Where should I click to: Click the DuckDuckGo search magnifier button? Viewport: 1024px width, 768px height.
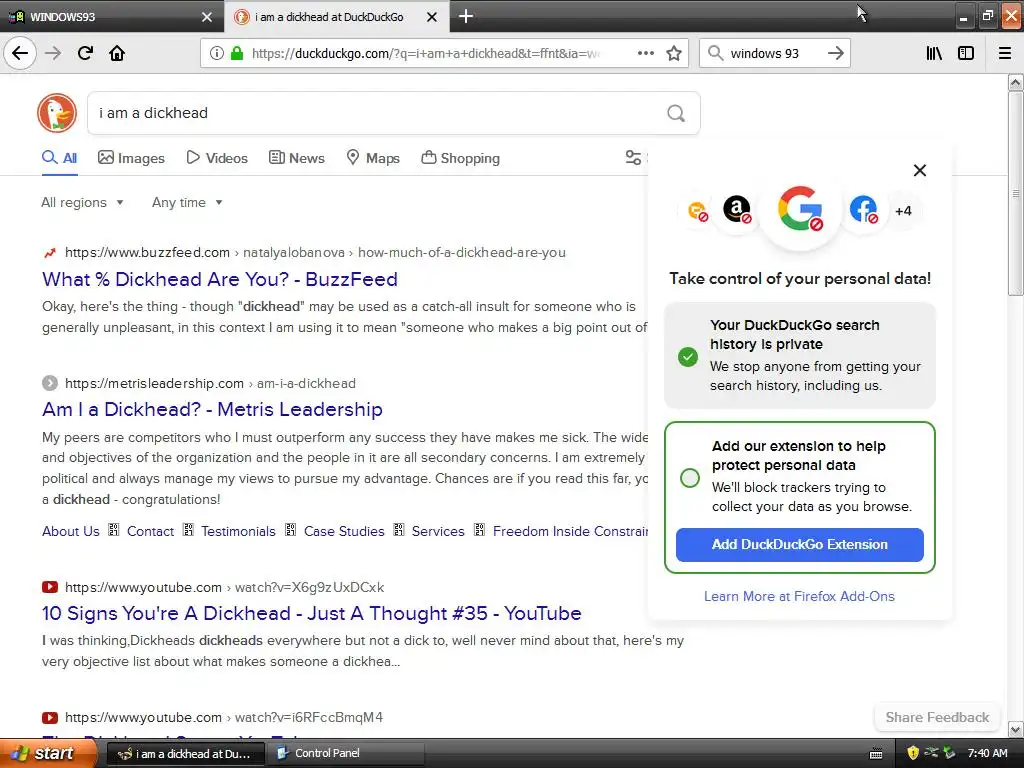pyautogui.click(x=676, y=114)
